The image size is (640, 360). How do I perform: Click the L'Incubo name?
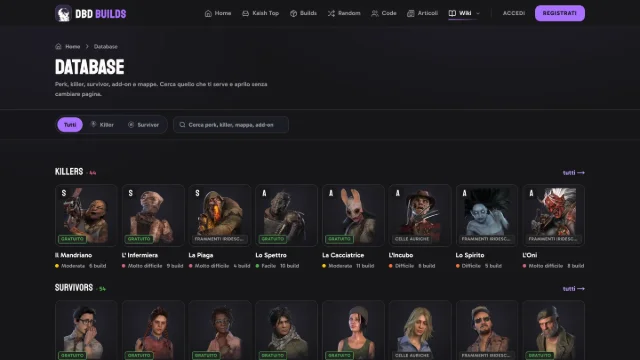tap(401, 255)
